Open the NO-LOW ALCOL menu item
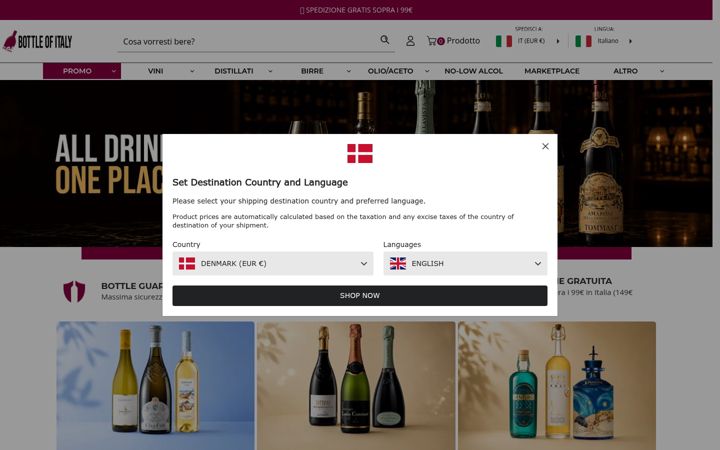 473,71
